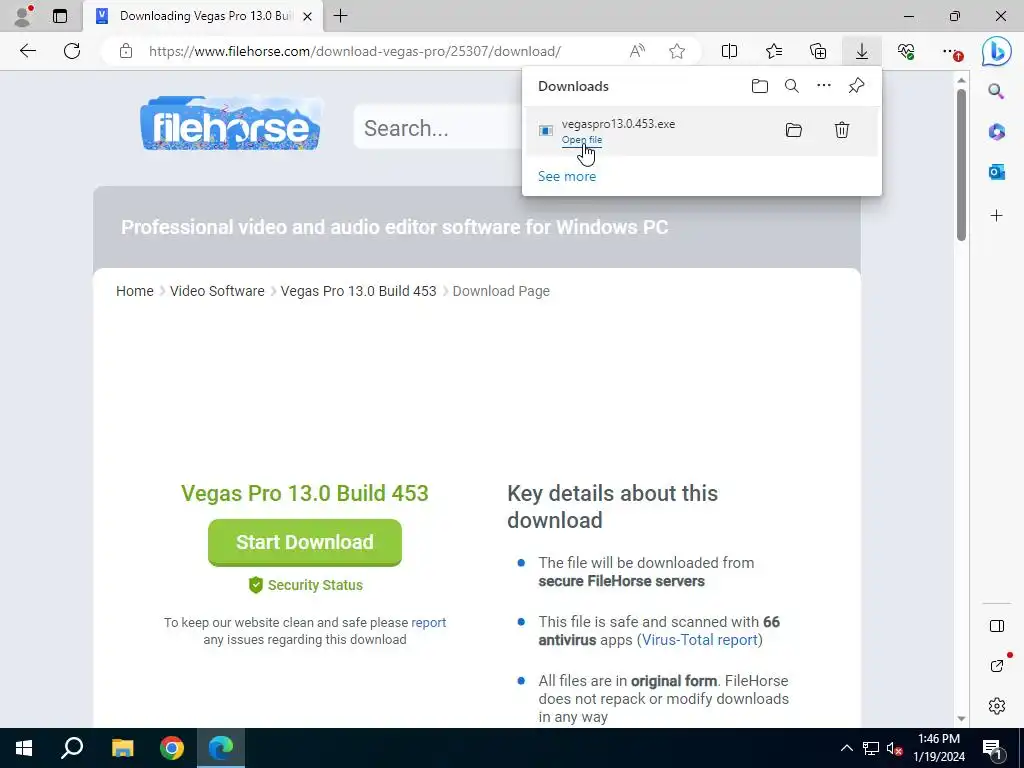Open the Windows Start menu
Viewport: 1024px width, 768px height.
(24, 748)
